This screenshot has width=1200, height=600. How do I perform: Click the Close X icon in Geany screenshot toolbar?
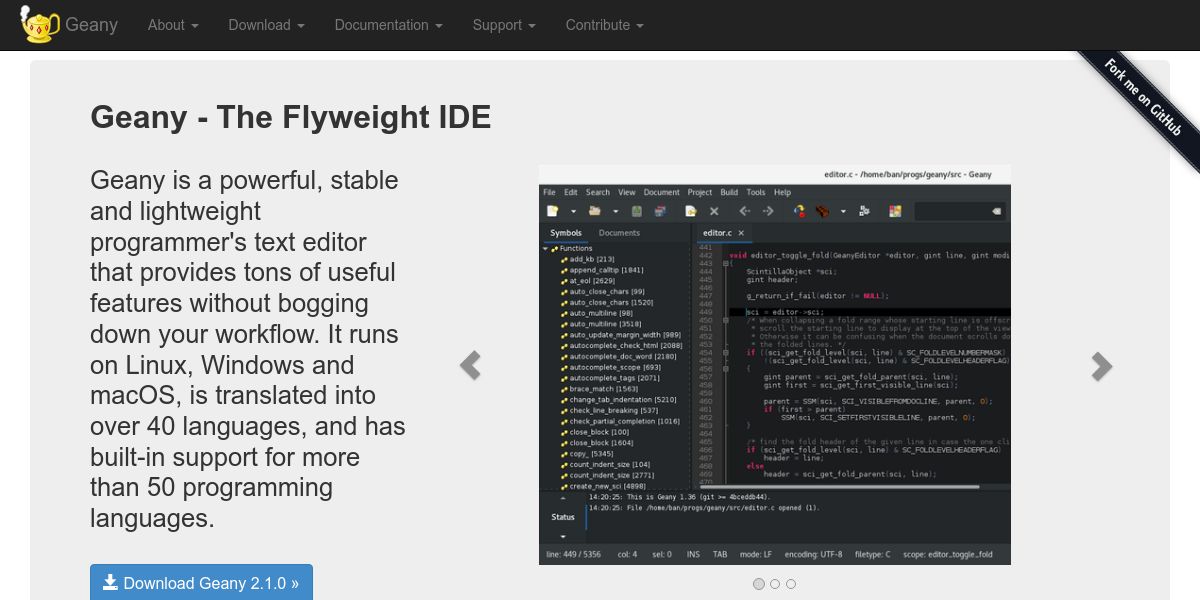714,211
